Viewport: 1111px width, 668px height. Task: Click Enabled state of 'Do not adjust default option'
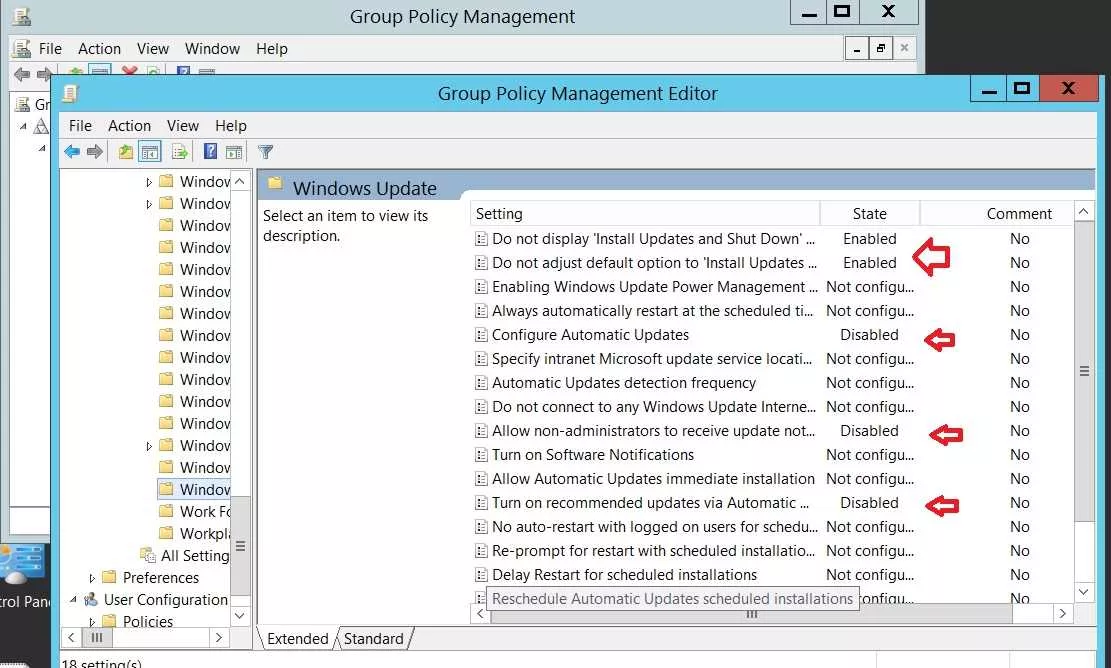[869, 263]
